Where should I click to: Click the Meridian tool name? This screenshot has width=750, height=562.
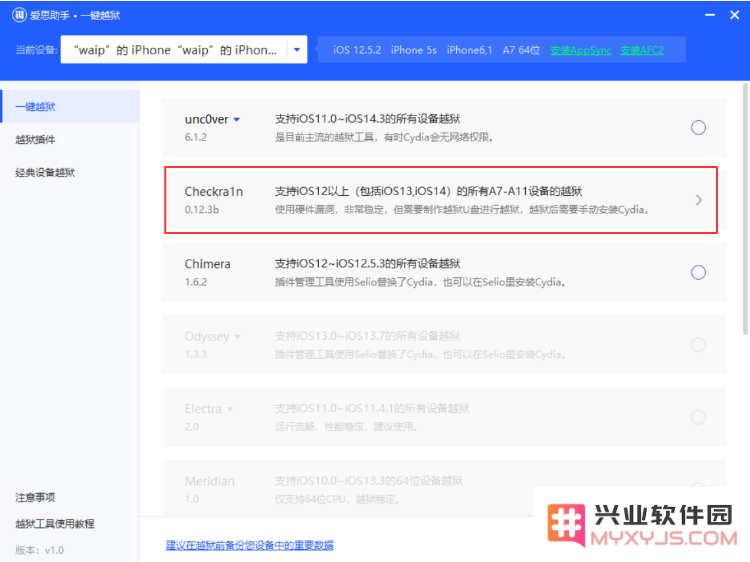tap(210, 481)
